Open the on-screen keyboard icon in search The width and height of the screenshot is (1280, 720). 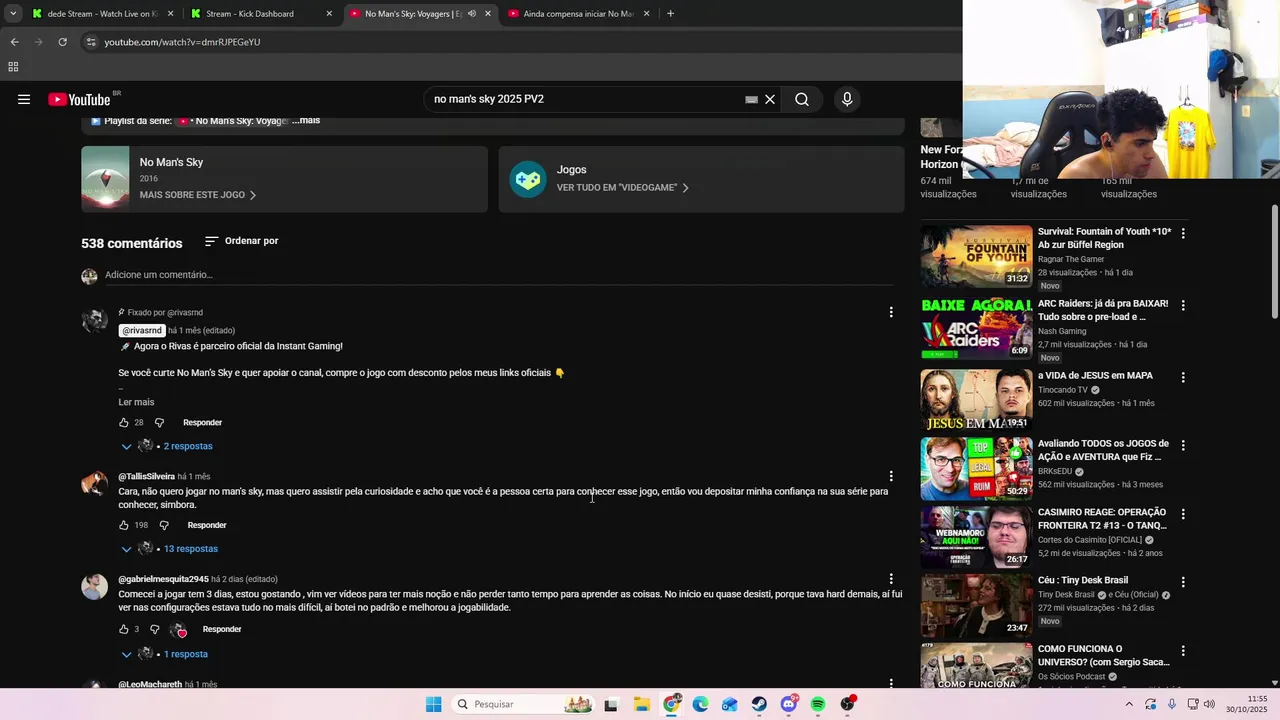coord(751,99)
